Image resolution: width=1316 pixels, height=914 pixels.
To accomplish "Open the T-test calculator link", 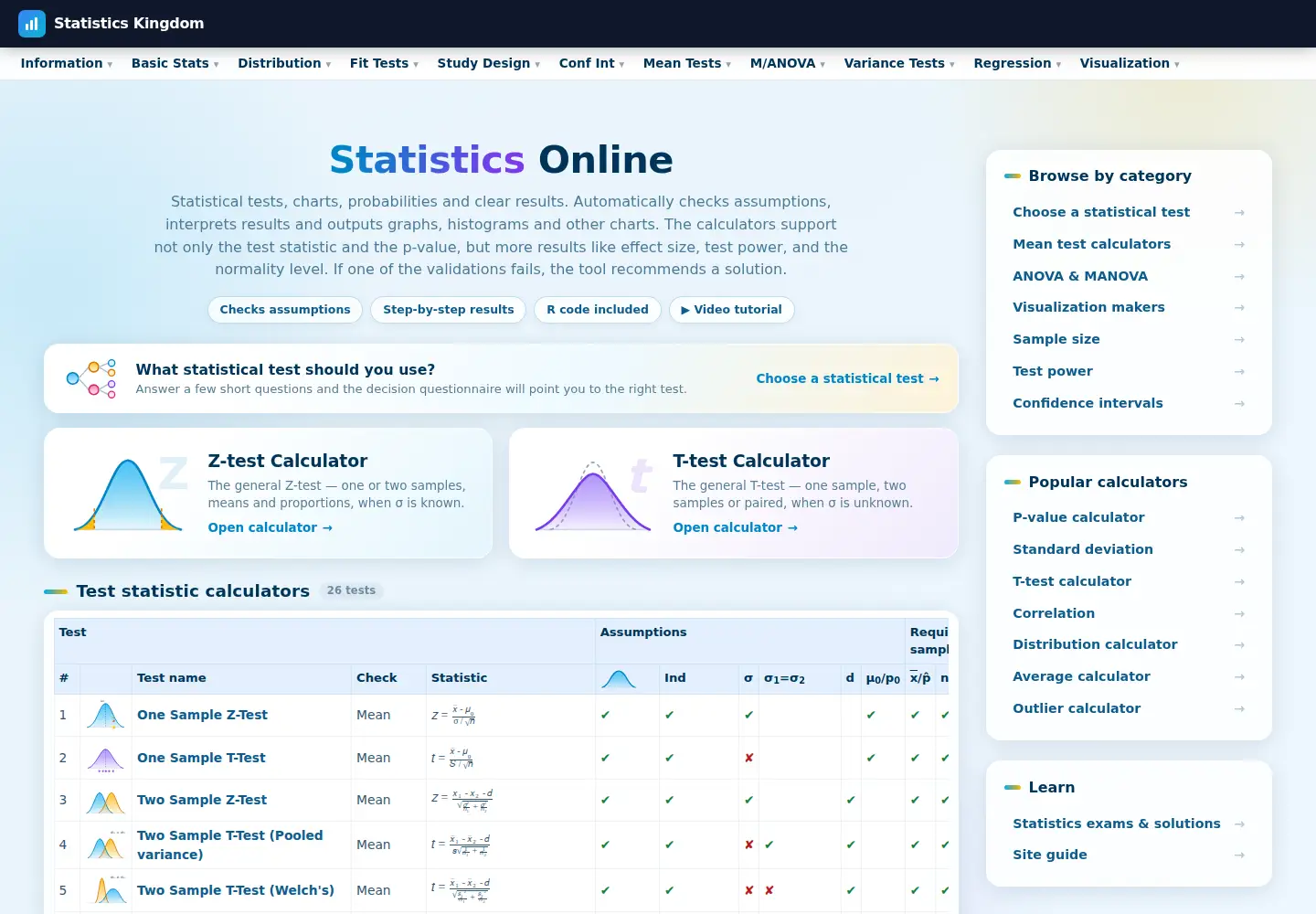I will [735, 527].
